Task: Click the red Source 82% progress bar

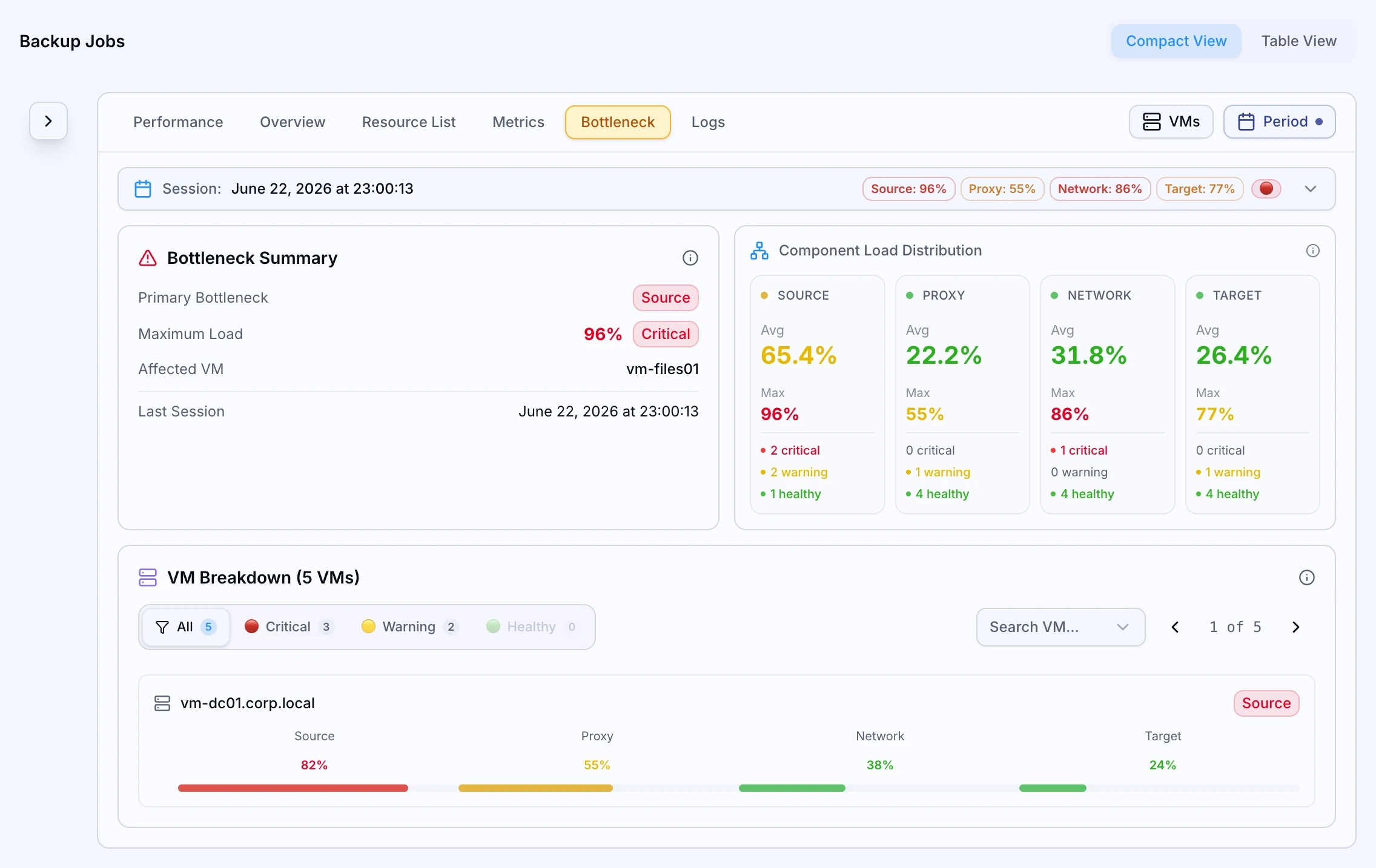Action: (x=293, y=788)
